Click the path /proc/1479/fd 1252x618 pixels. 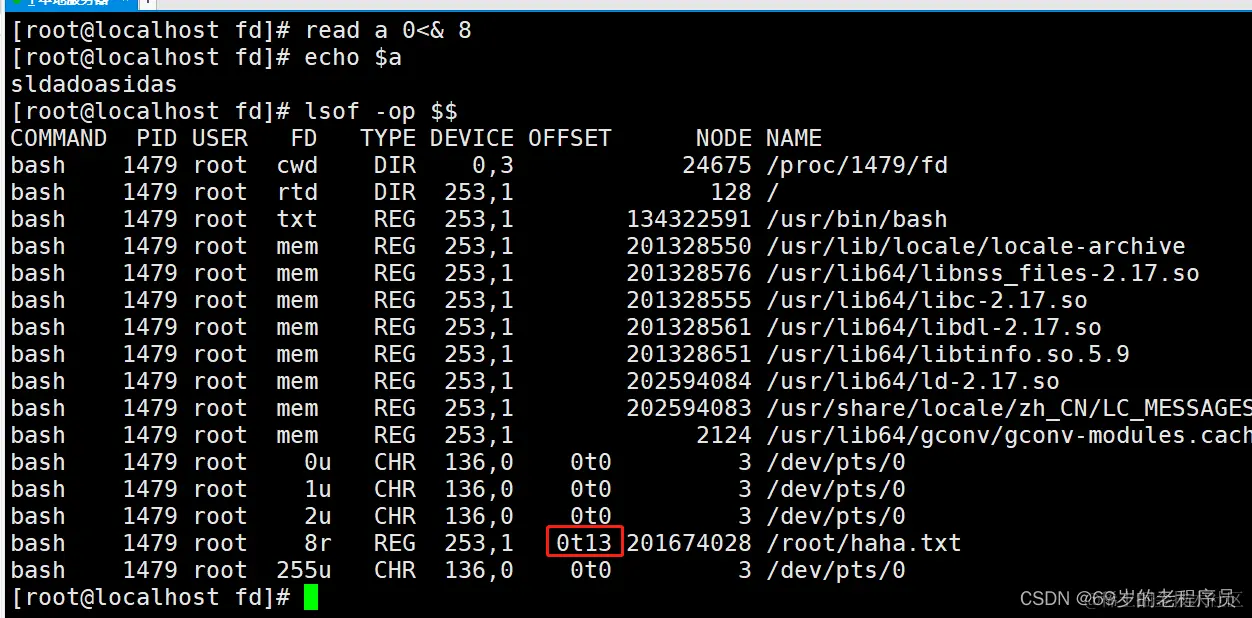[857, 166]
